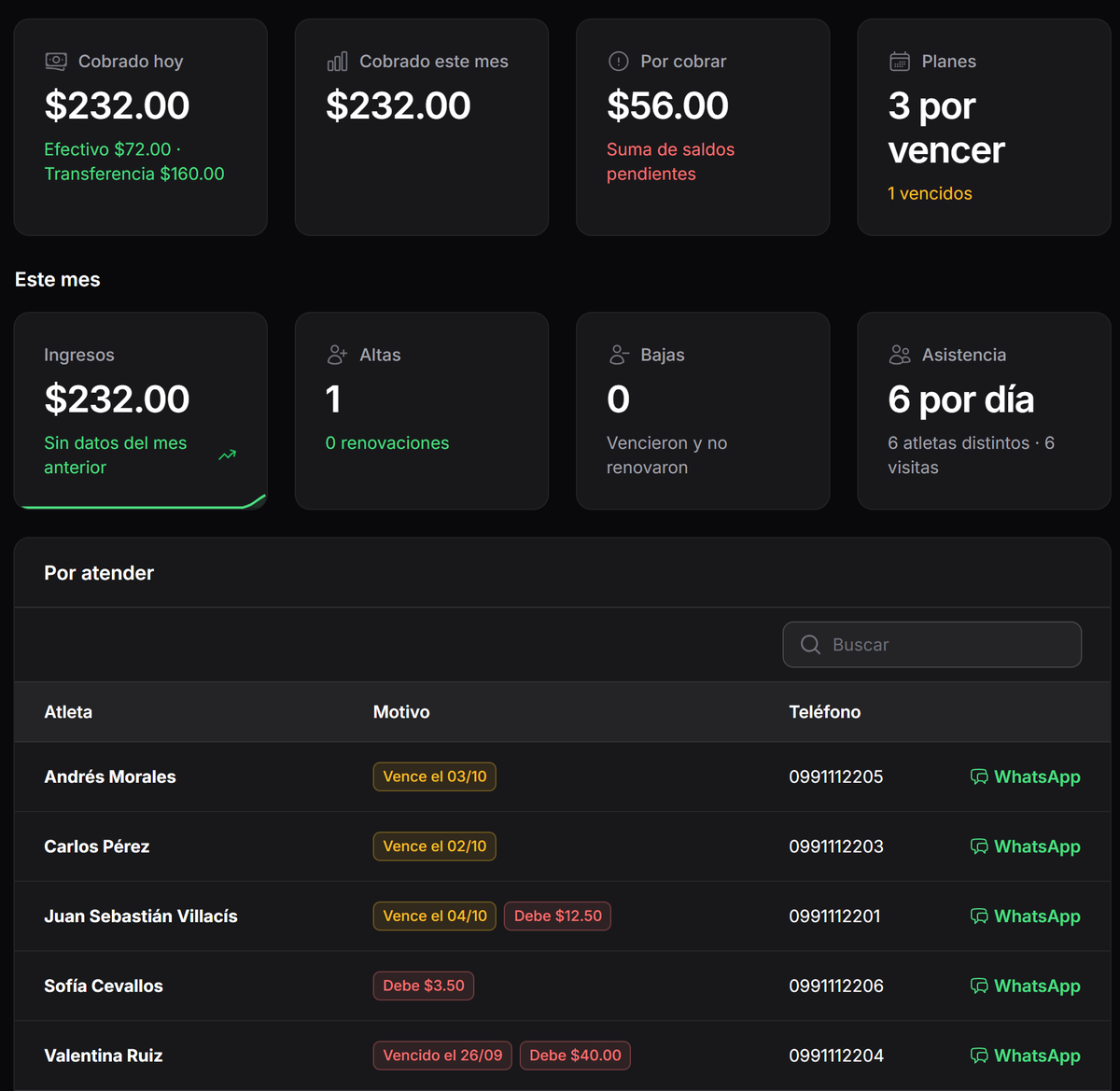Click the 6 por día attendance value
The image size is (1120, 1091).
pos(961,399)
